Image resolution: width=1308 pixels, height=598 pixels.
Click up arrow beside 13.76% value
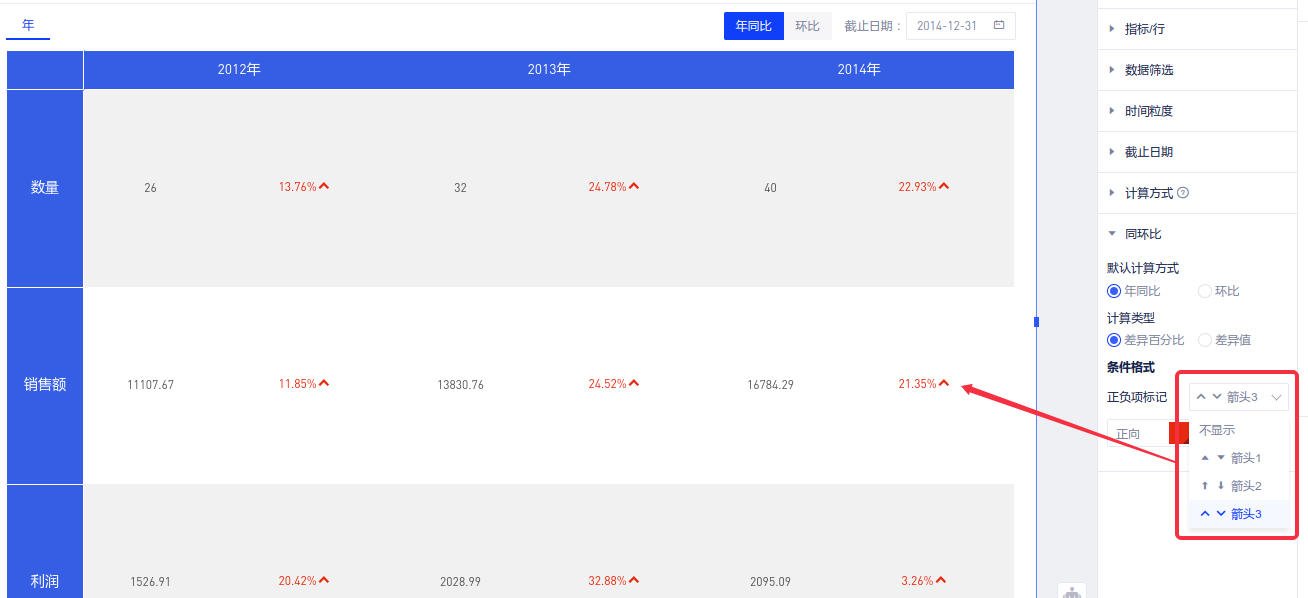pyautogui.click(x=324, y=186)
